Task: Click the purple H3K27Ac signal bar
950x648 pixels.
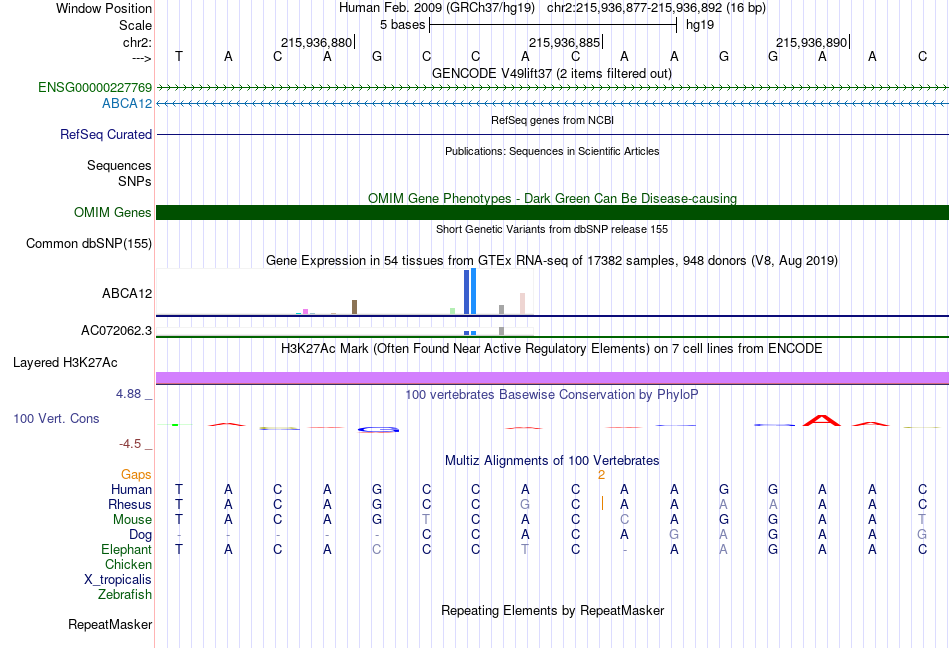Action: pyautogui.click(x=552, y=378)
